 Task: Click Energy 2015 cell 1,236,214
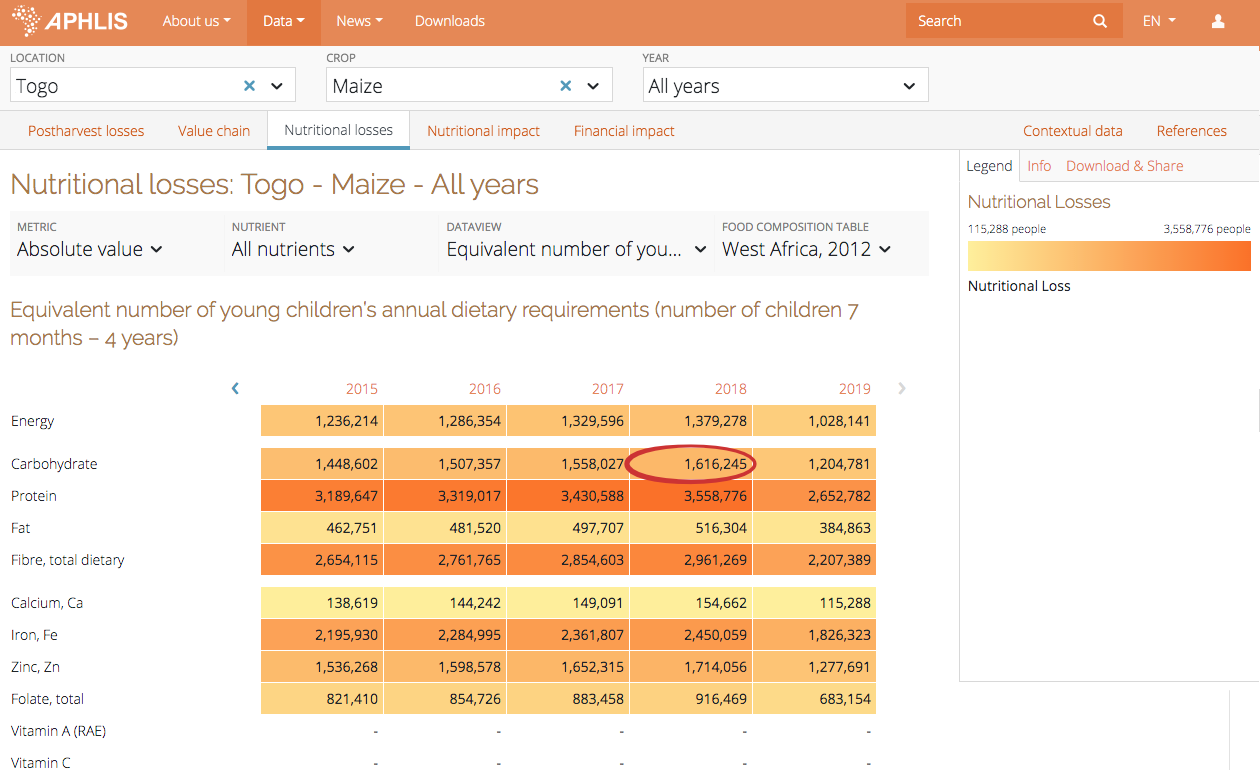[322, 421]
